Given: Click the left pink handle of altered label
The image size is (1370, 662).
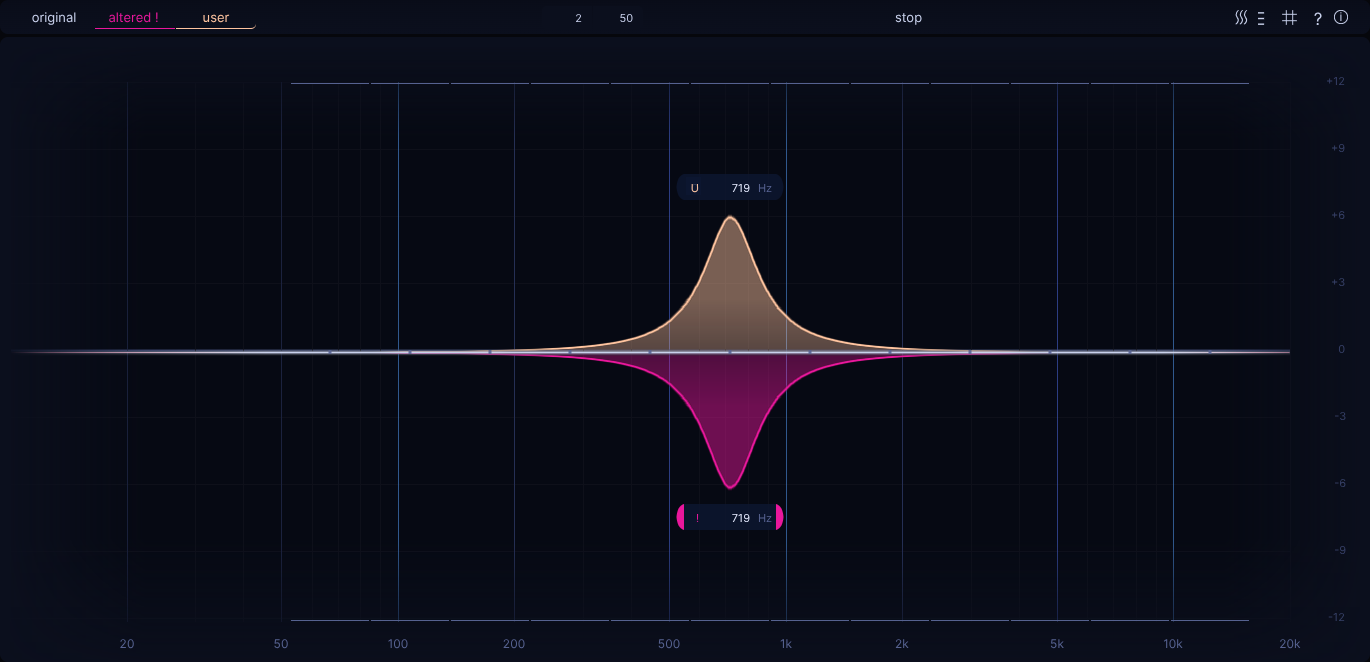Looking at the screenshot, I should coord(681,518).
